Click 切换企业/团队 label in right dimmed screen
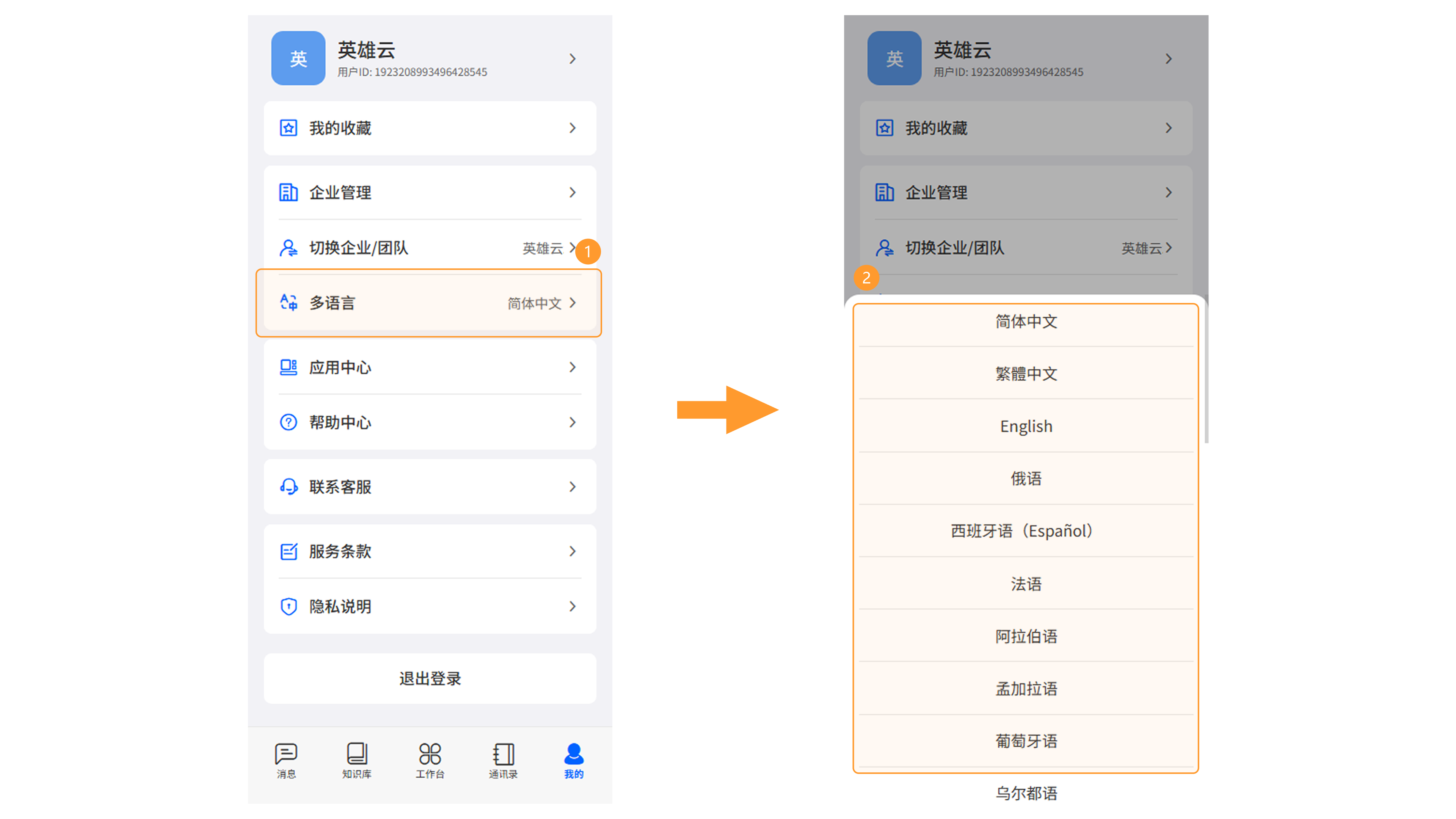The height and width of the screenshot is (819, 1456). [955, 248]
